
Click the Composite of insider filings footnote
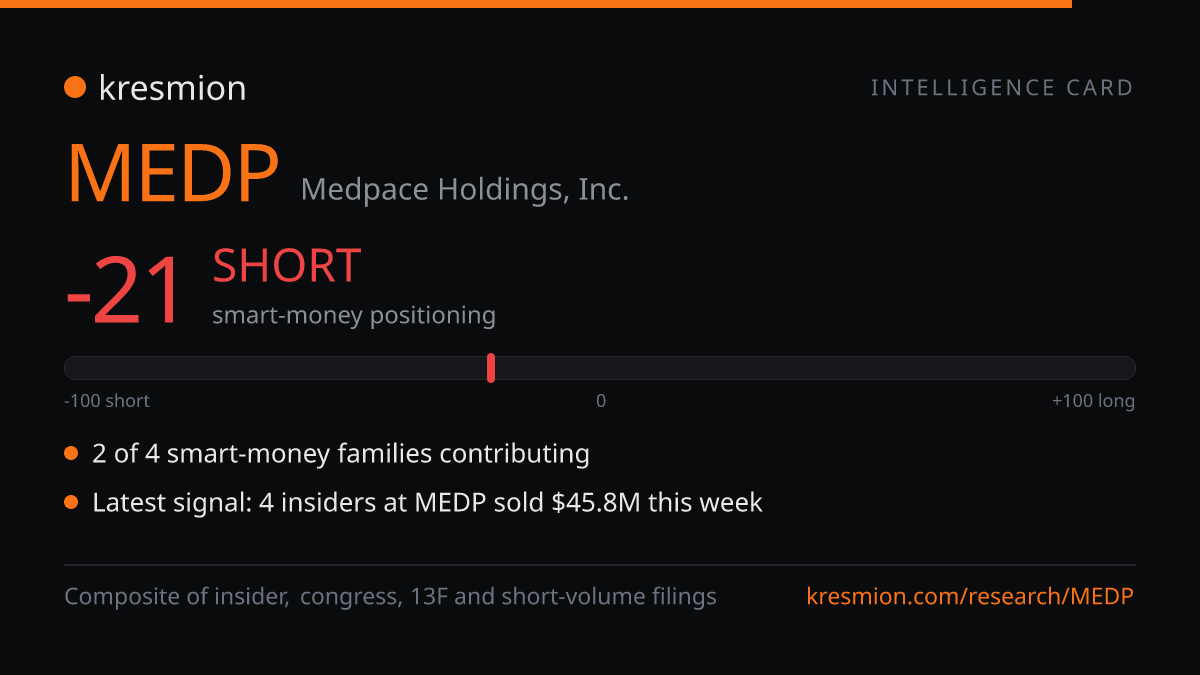point(390,597)
